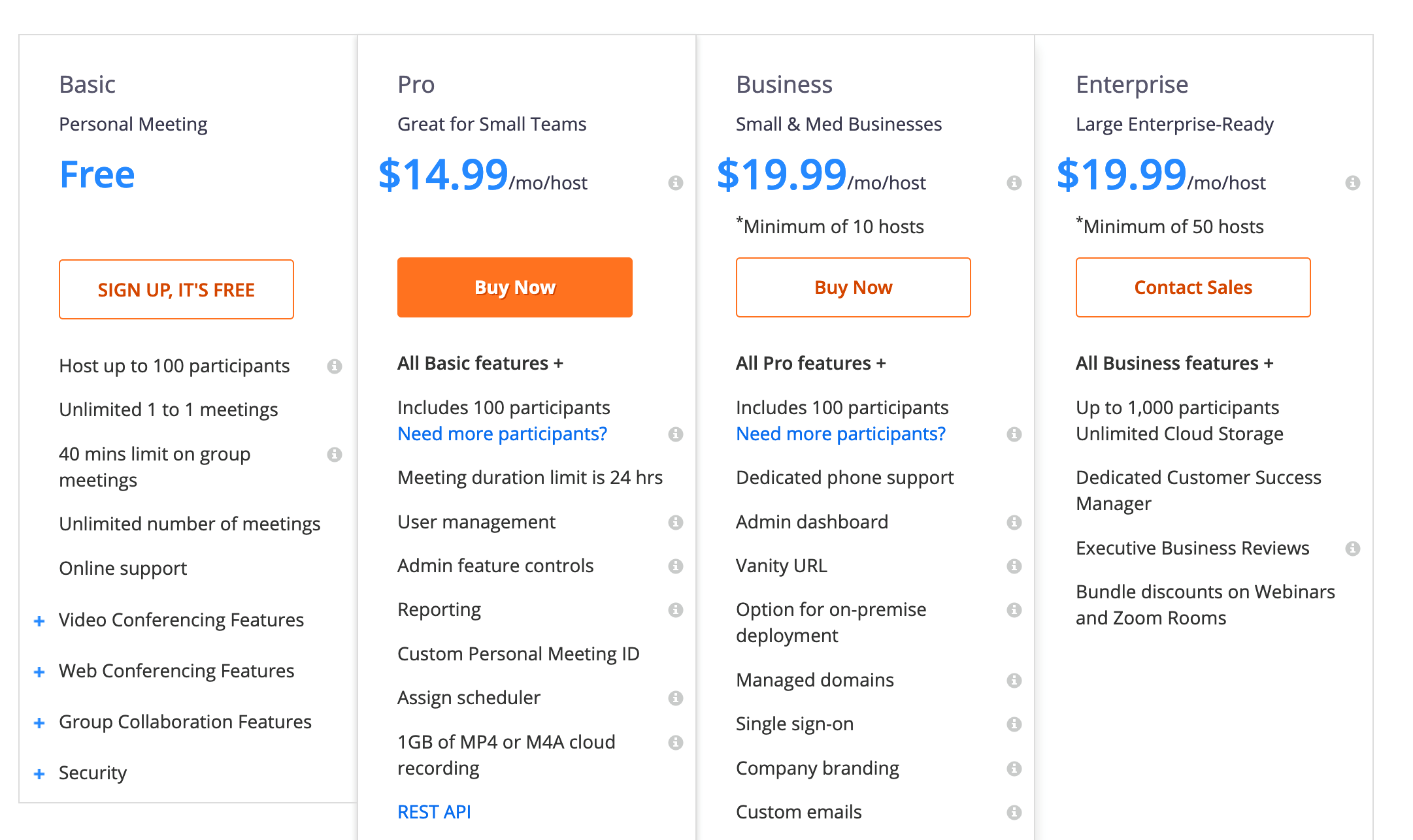The height and width of the screenshot is (840, 1413).
Task: Click Unlimited 1 to 1 meetings text
Action: pyautogui.click(x=169, y=410)
